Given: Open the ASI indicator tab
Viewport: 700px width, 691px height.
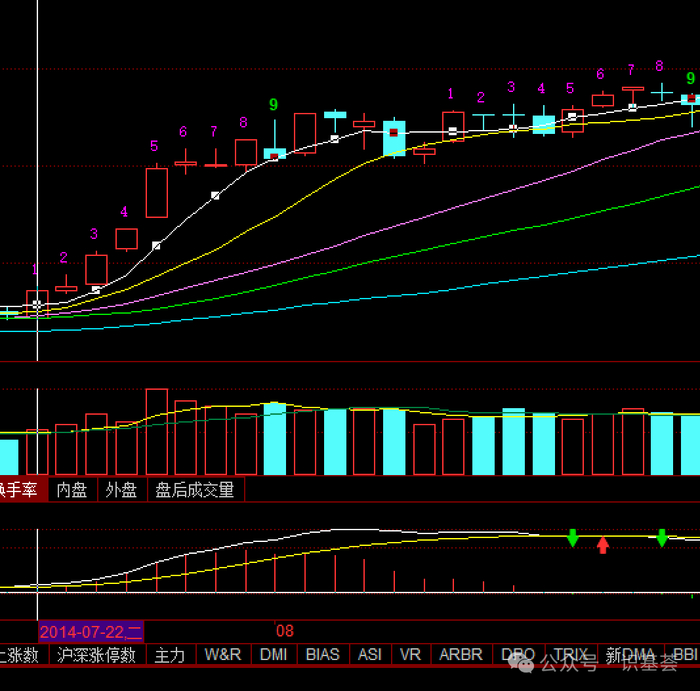Looking at the screenshot, I should tap(370, 655).
